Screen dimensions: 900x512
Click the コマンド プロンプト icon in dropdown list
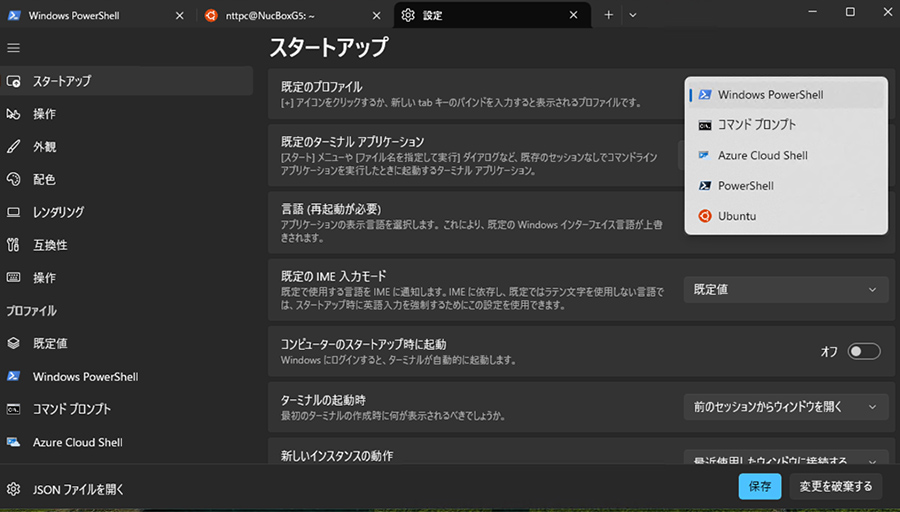[705, 125]
